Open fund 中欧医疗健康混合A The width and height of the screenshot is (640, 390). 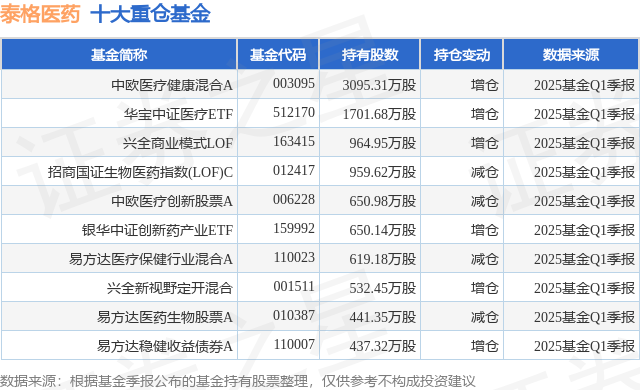click(172, 85)
